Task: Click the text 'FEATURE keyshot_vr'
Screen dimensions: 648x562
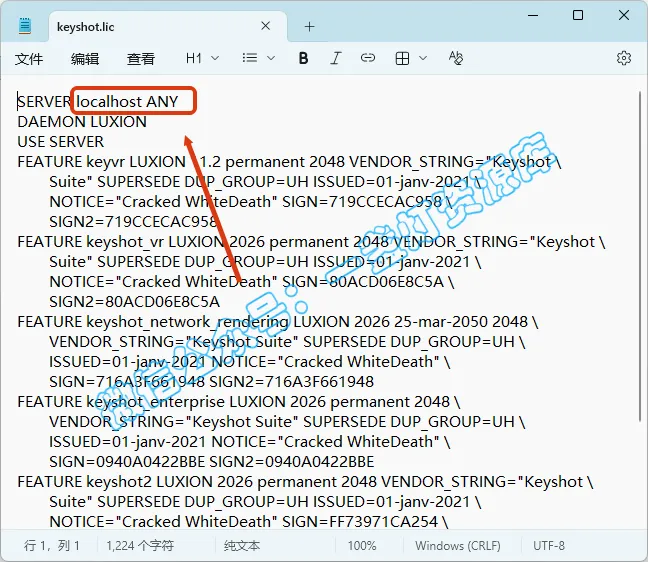Action: click(x=91, y=242)
